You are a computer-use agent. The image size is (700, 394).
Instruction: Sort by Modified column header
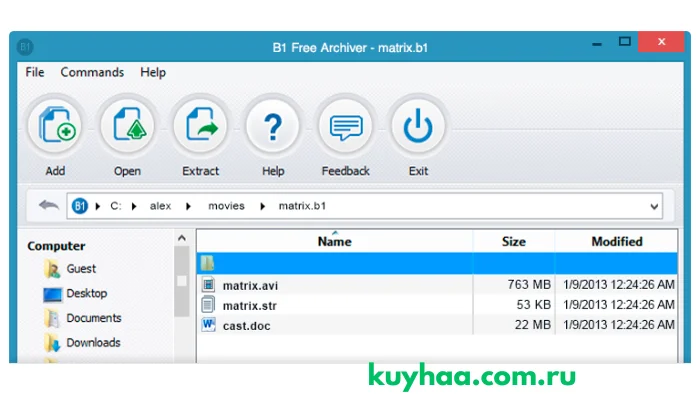pyautogui.click(x=617, y=241)
